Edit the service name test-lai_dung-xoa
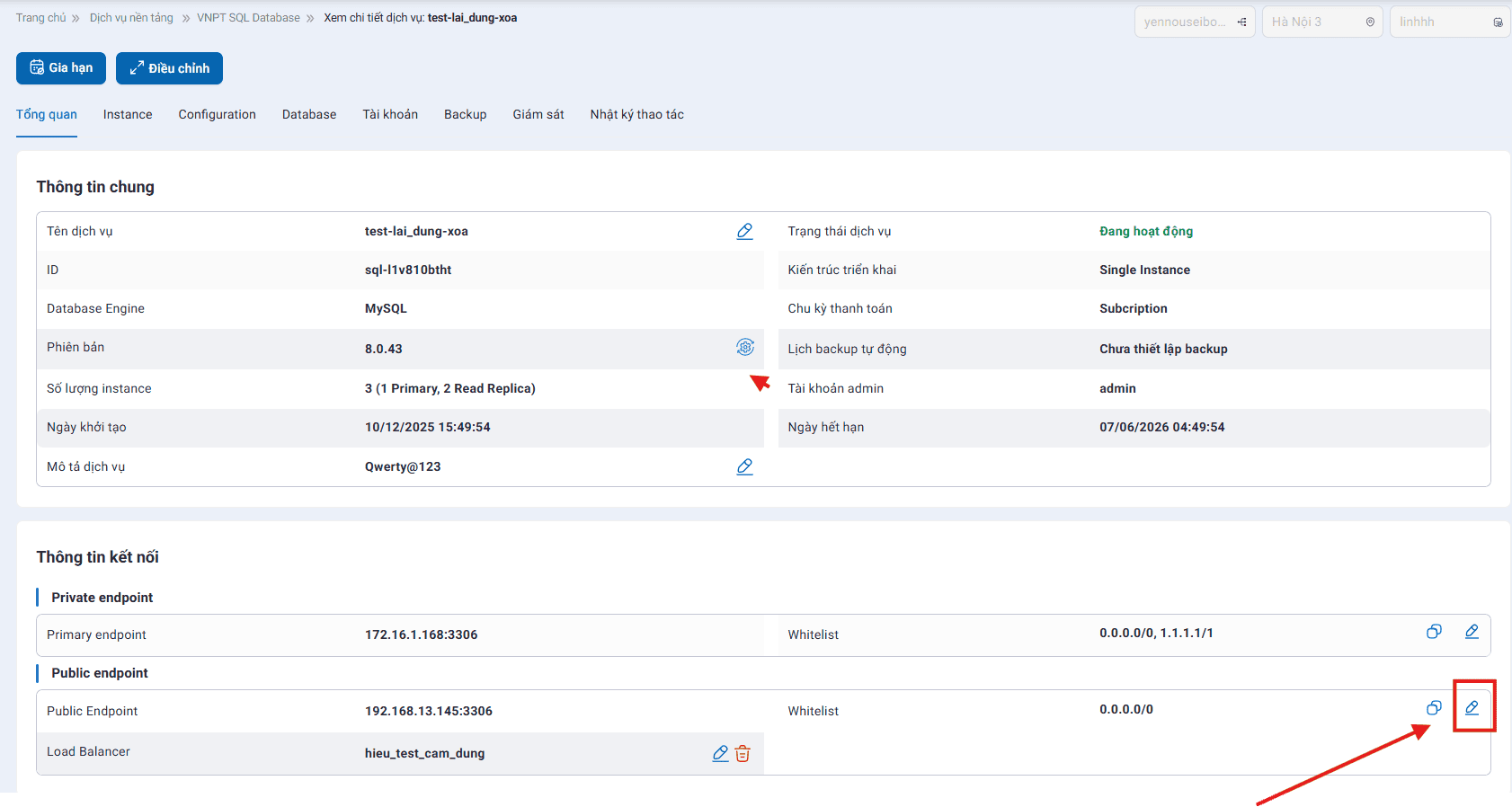This screenshot has height=807, width=1512. click(x=744, y=231)
